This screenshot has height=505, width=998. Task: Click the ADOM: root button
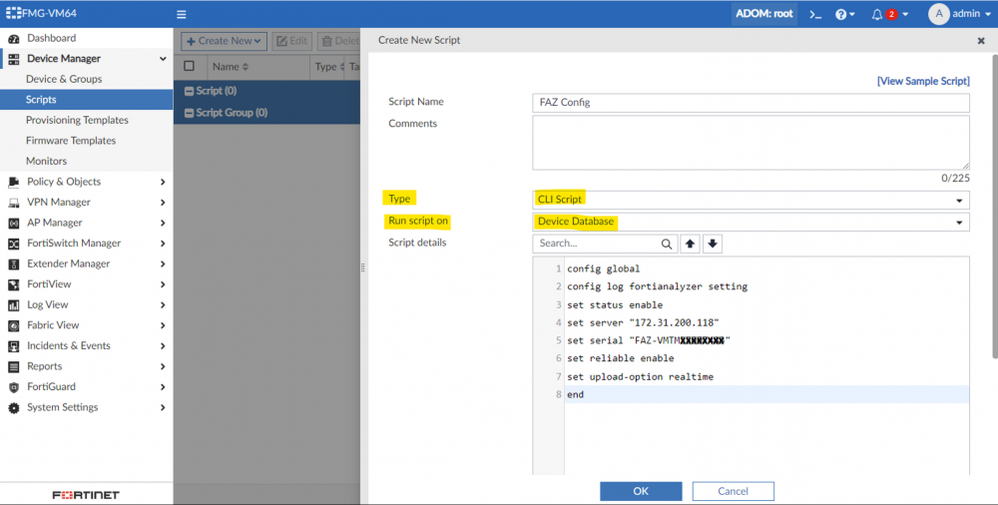[764, 13]
